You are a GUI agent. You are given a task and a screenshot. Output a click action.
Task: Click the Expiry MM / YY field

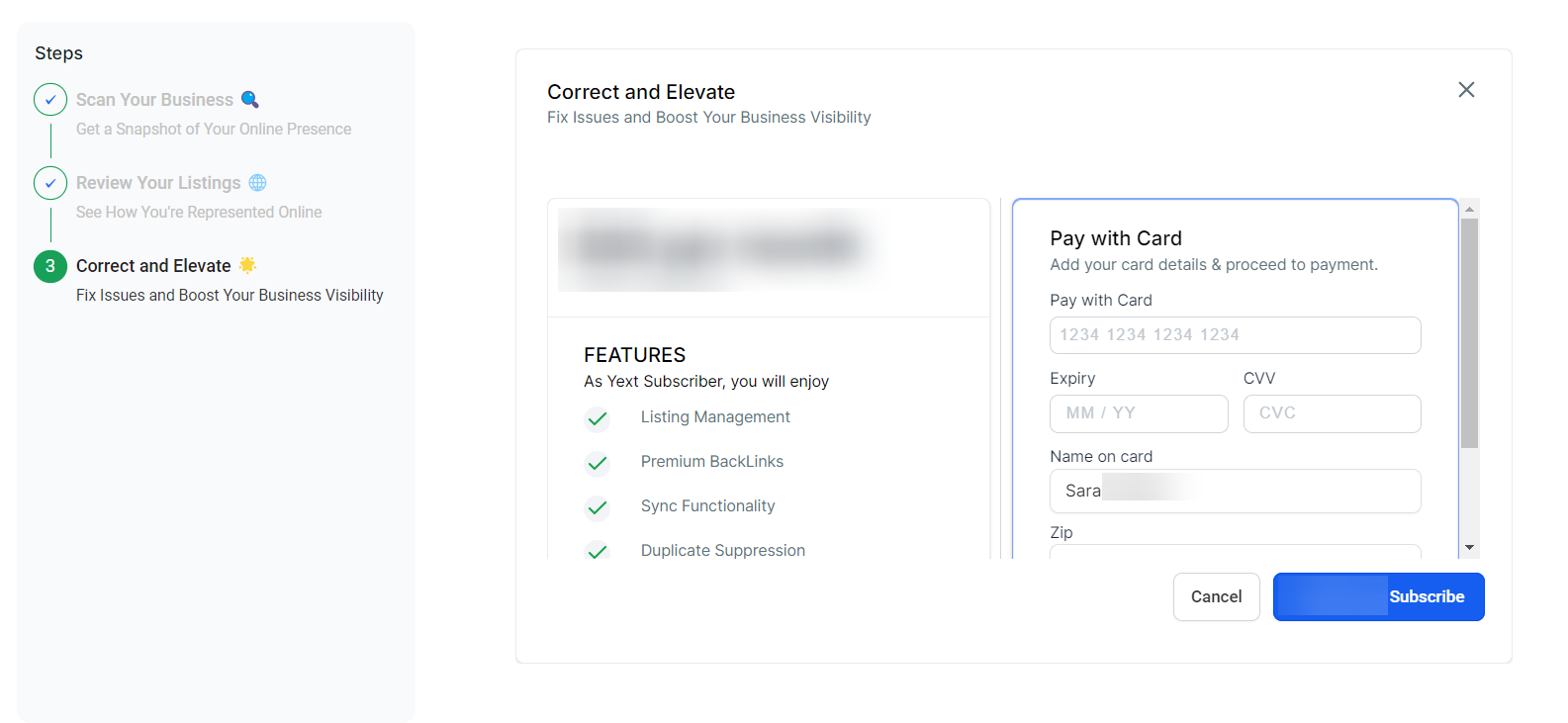[1139, 413]
